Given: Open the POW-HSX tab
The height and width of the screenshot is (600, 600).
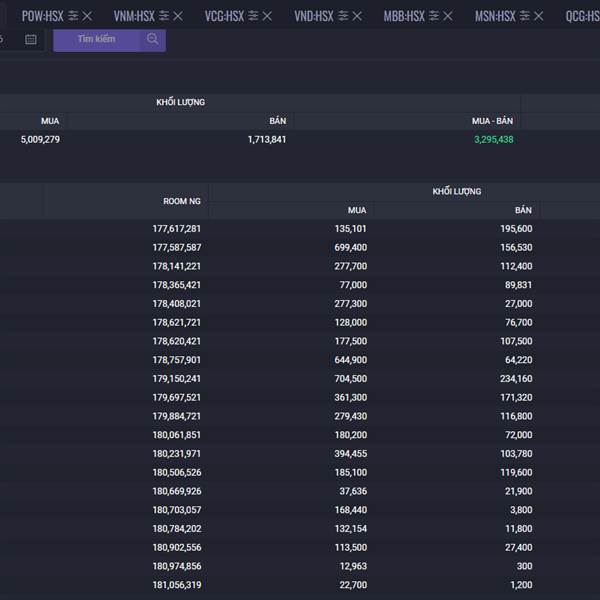Looking at the screenshot, I should pos(42,16).
